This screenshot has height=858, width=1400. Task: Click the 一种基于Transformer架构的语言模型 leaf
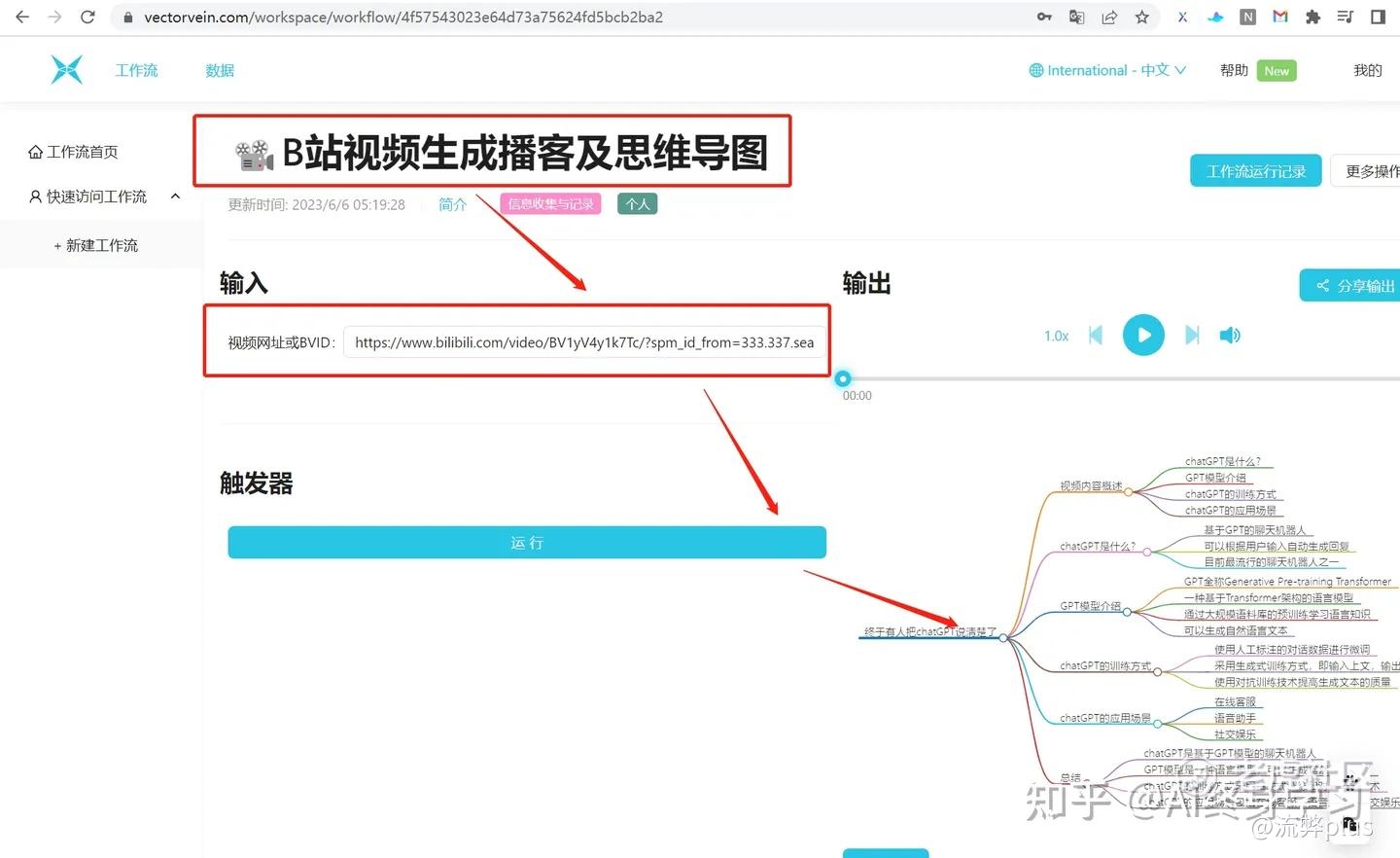click(x=1269, y=598)
